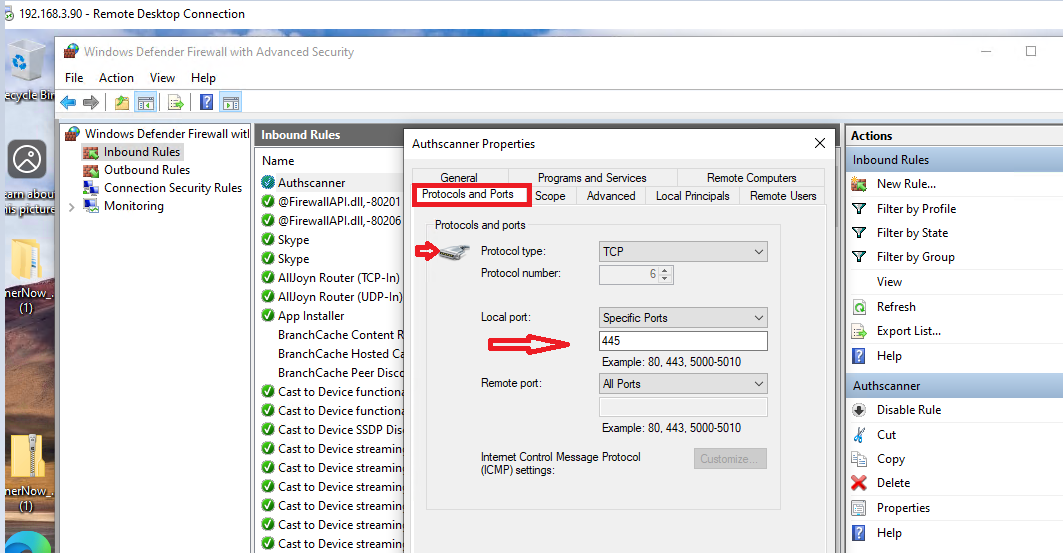Screen dimensions: 1063x553
Task: Maximize the Firewall window
Action: [x=1030, y=52]
